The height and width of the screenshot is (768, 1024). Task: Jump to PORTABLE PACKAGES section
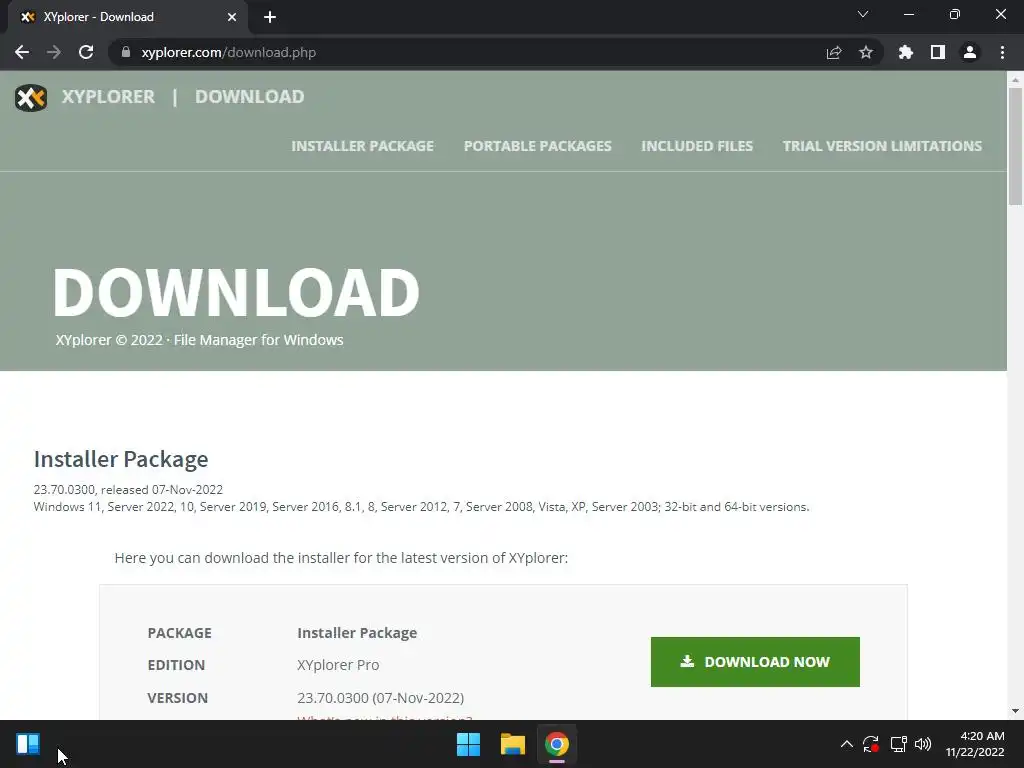537,146
